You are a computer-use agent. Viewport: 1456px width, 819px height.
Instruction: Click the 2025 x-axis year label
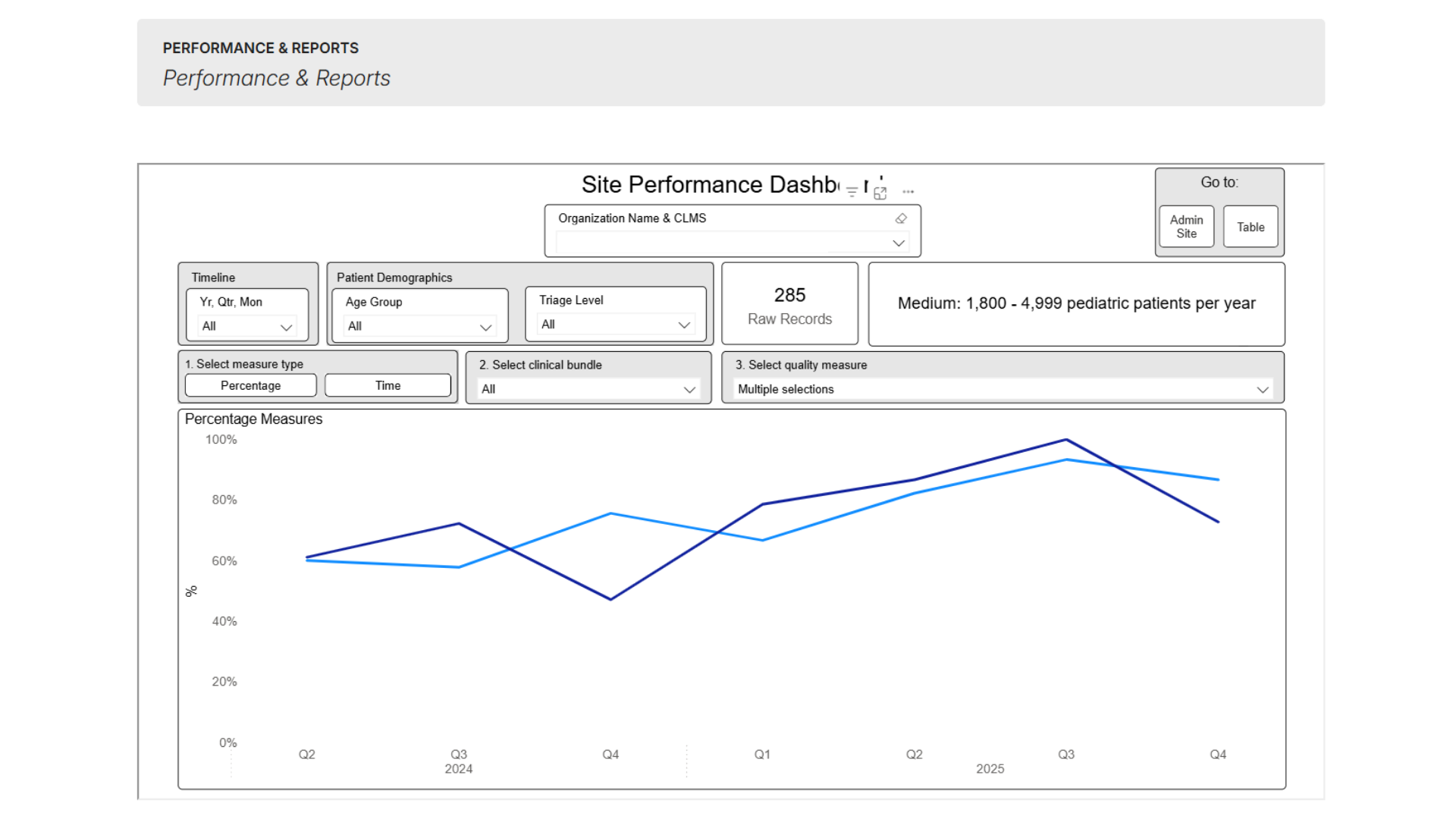[990, 769]
